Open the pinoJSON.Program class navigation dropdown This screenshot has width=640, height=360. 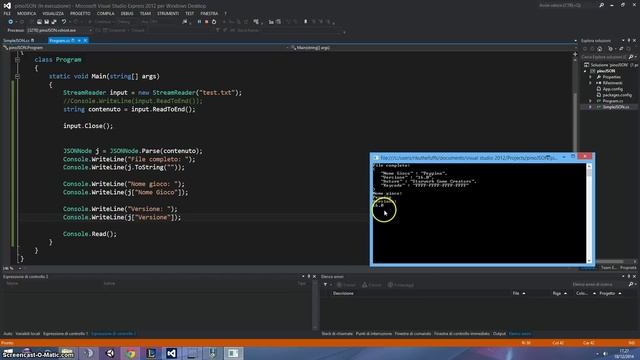click(x=145, y=48)
